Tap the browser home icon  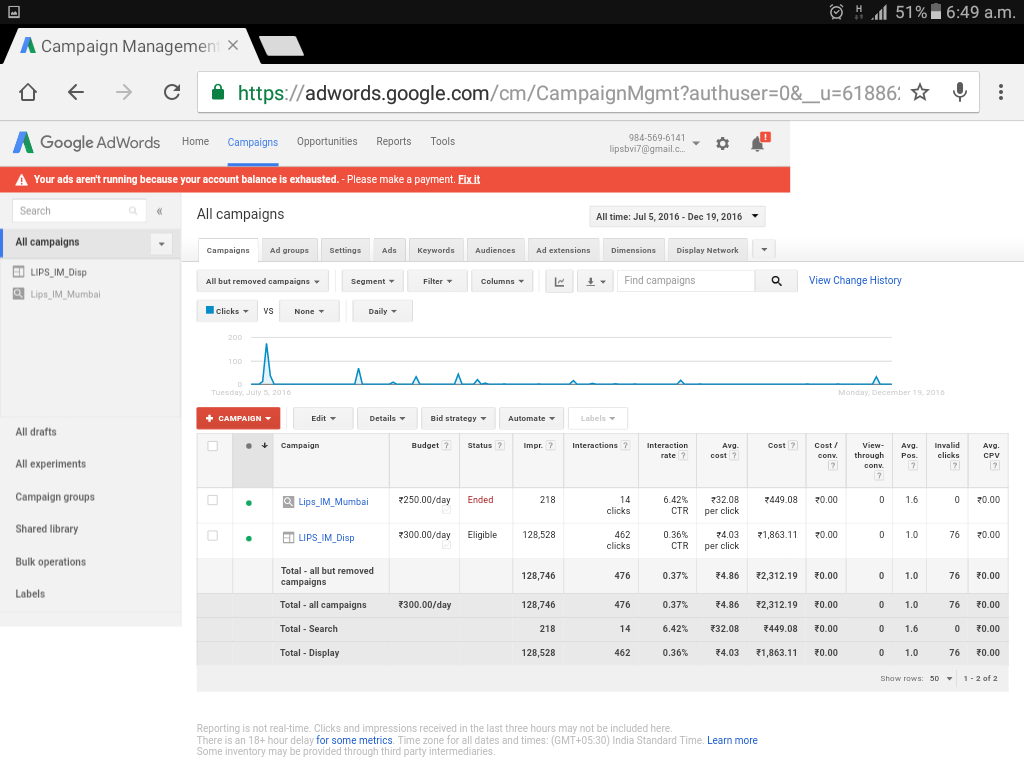(28, 92)
